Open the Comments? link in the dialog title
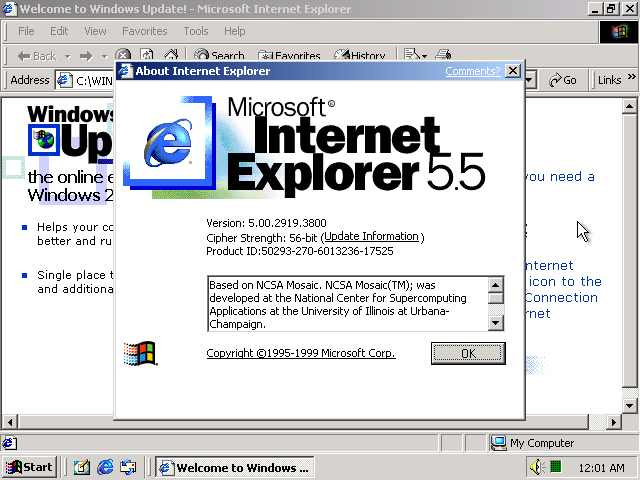This screenshot has height=480, width=640. tap(472, 71)
